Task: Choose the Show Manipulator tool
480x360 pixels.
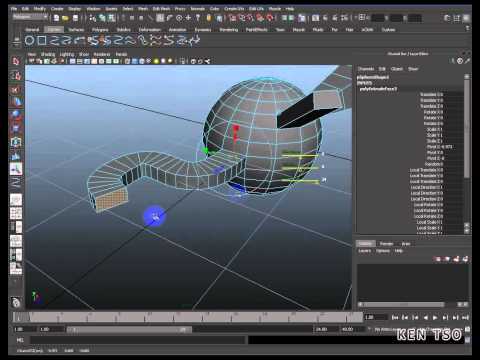Action: [x=16, y=169]
